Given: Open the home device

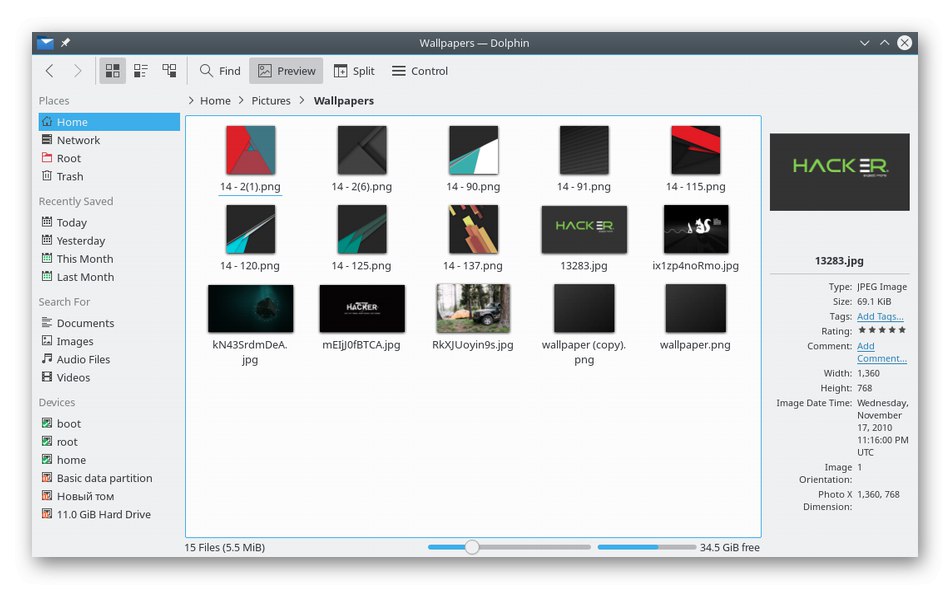Looking at the screenshot, I should [x=109, y=460].
